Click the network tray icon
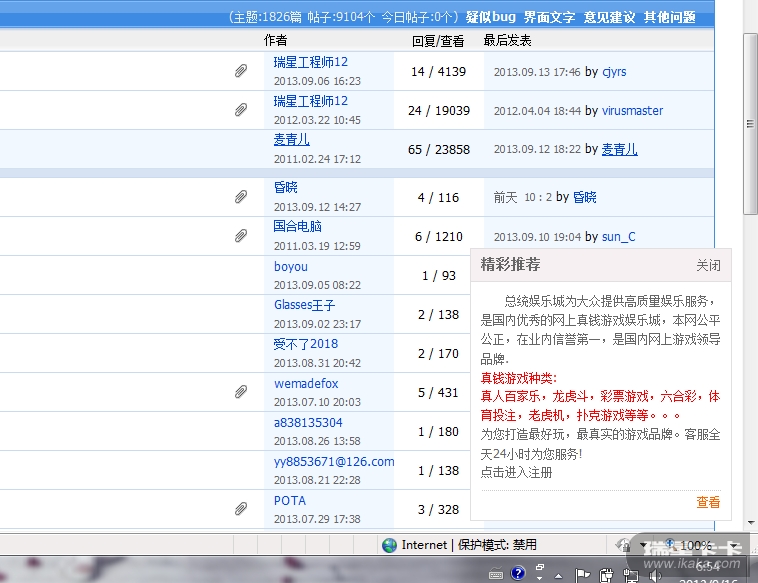758x583 pixels. click(630, 575)
